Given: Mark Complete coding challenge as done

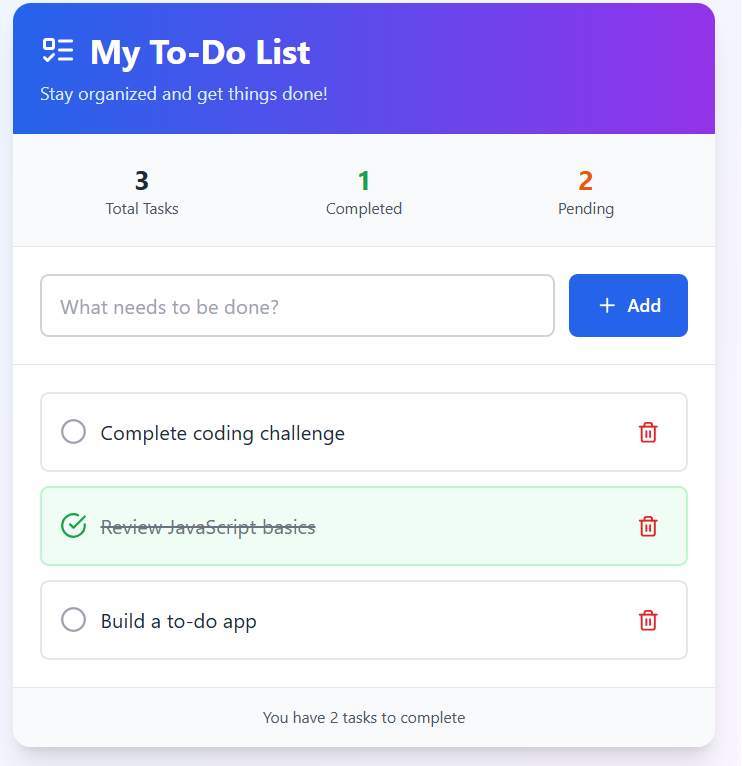Looking at the screenshot, I should pyautogui.click(x=73, y=432).
